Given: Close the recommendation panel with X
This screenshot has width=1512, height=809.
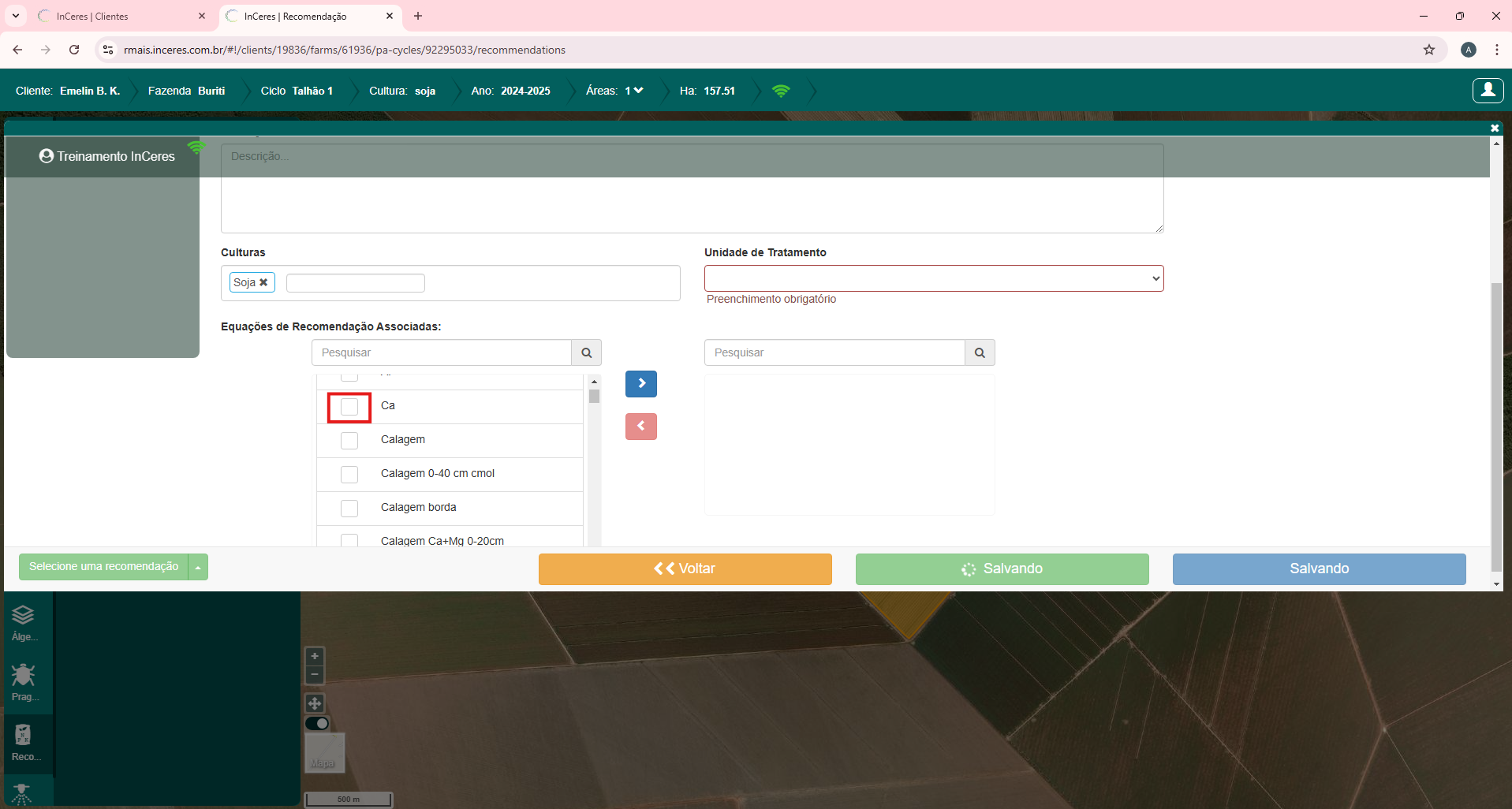Looking at the screenshot, I should coord(1495,128).
